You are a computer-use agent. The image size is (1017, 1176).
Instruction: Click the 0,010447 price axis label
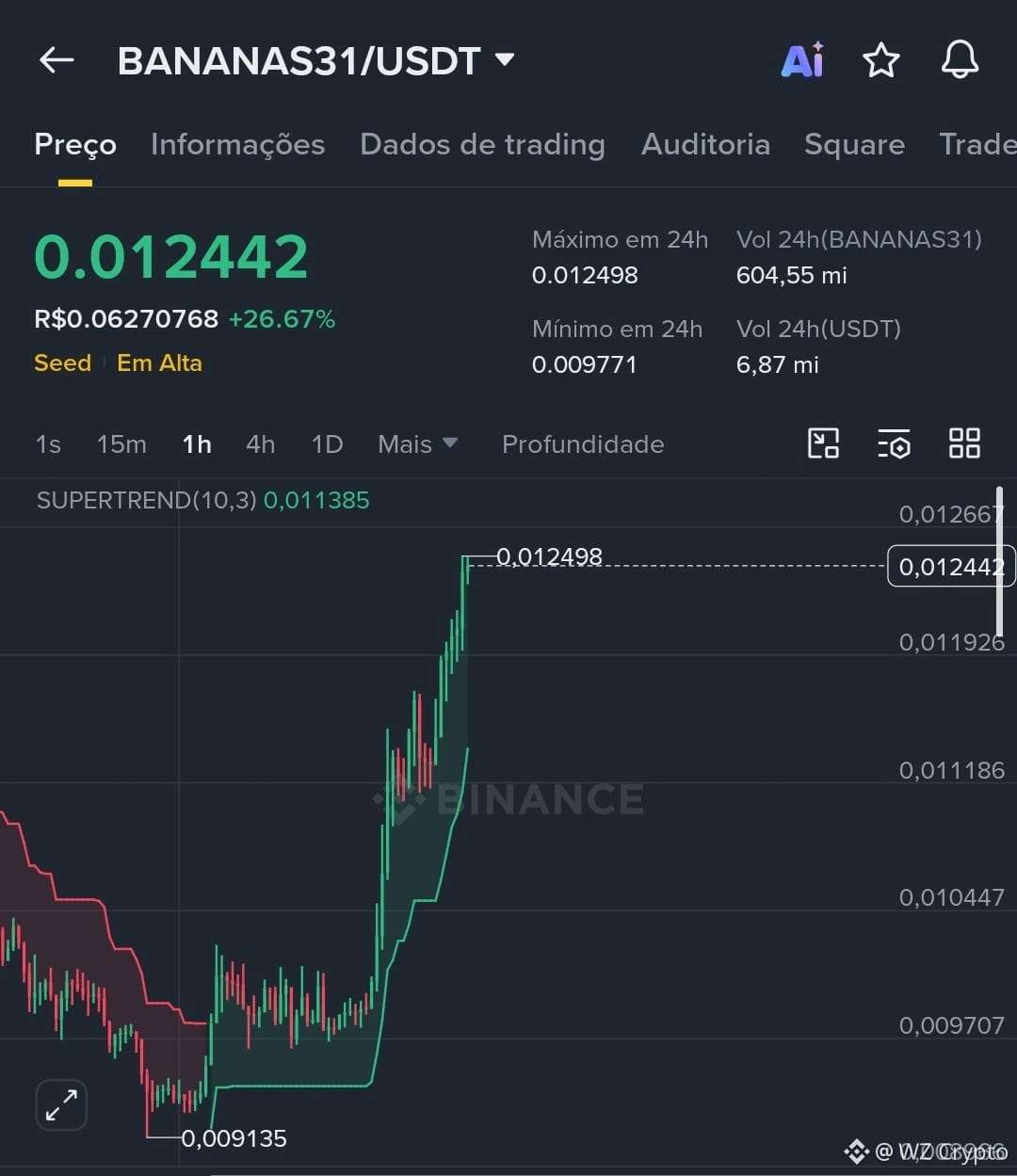[x=951, y=897]
